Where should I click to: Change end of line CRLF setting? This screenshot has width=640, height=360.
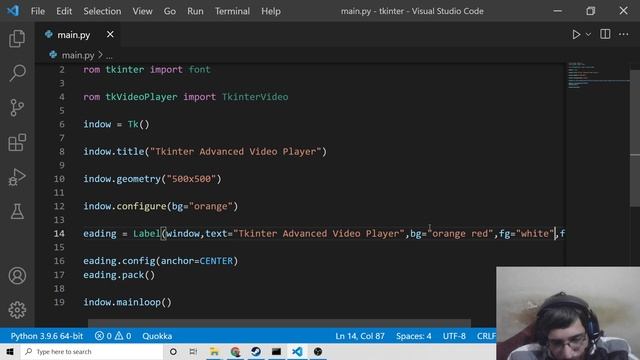coord(486,336)
